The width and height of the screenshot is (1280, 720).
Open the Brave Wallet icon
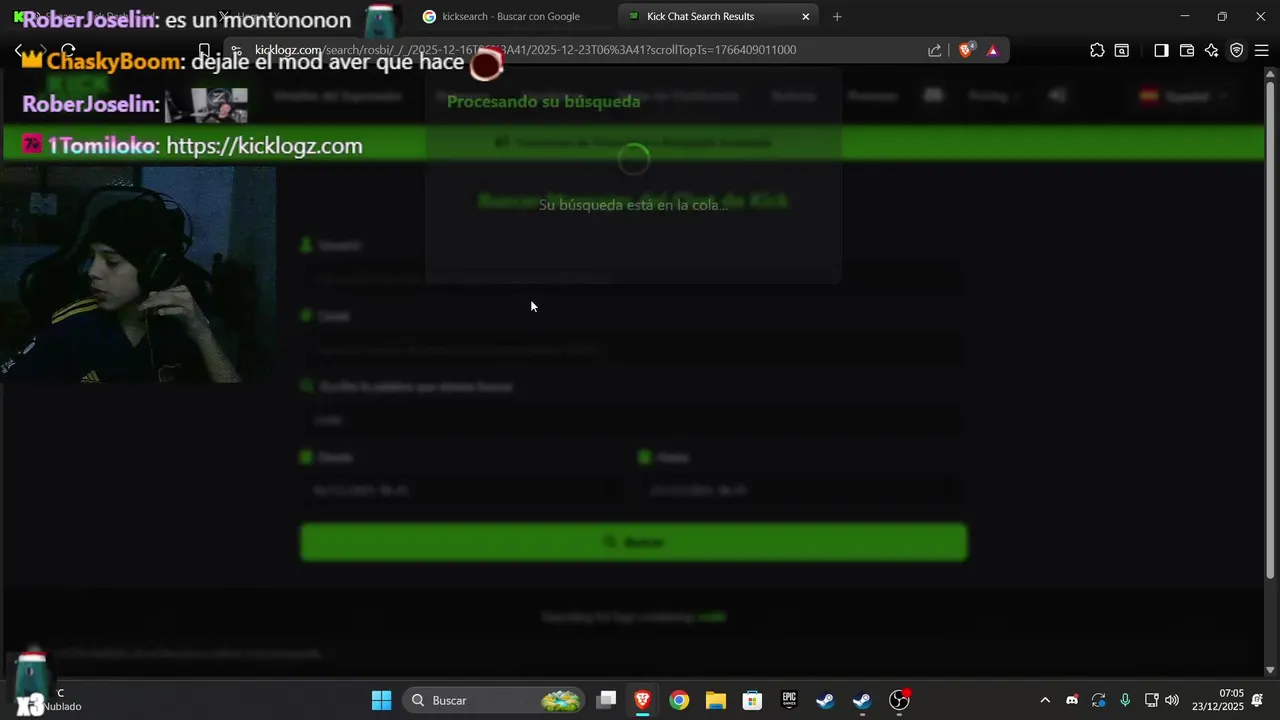click(1187, 50)
